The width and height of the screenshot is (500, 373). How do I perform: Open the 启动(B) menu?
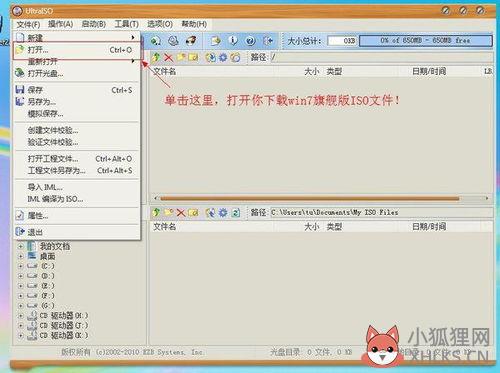(x=94, y=24)
